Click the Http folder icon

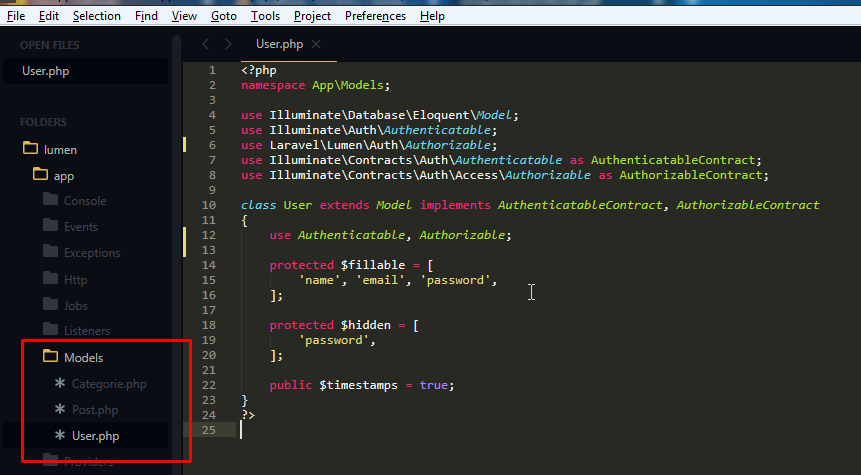(51, 278)
